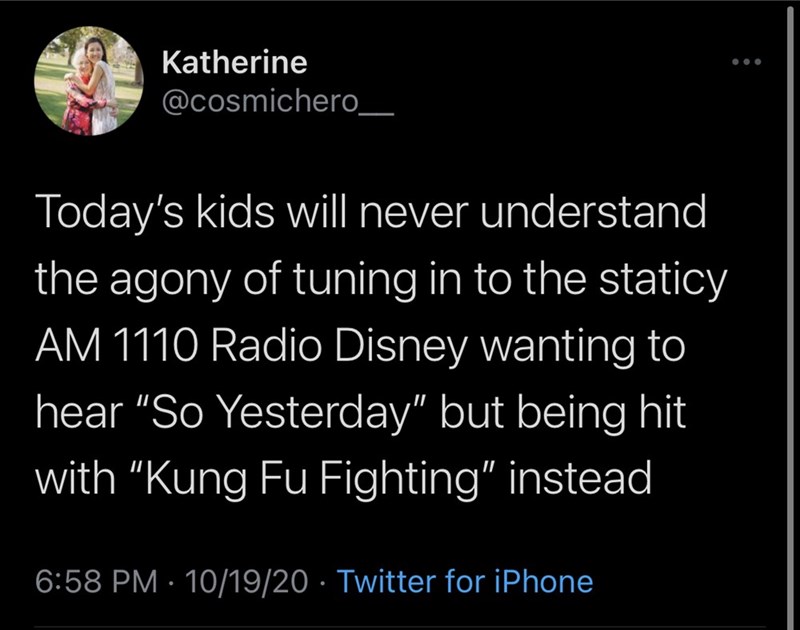Open the Katherine display name profile
Screen dimensions: 800x630
click(234, 63)
